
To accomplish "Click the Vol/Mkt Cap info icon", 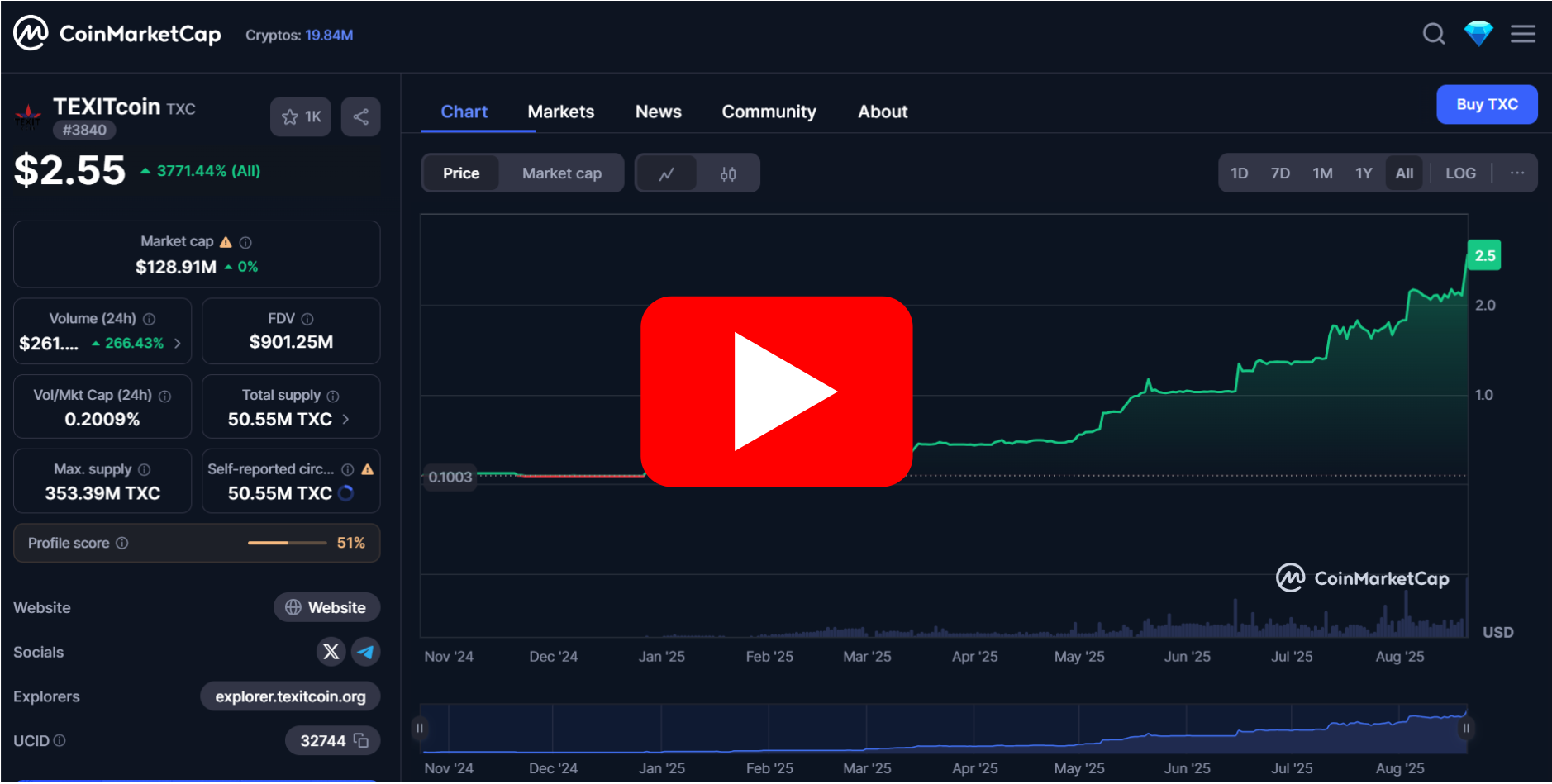I will point(164,396).
